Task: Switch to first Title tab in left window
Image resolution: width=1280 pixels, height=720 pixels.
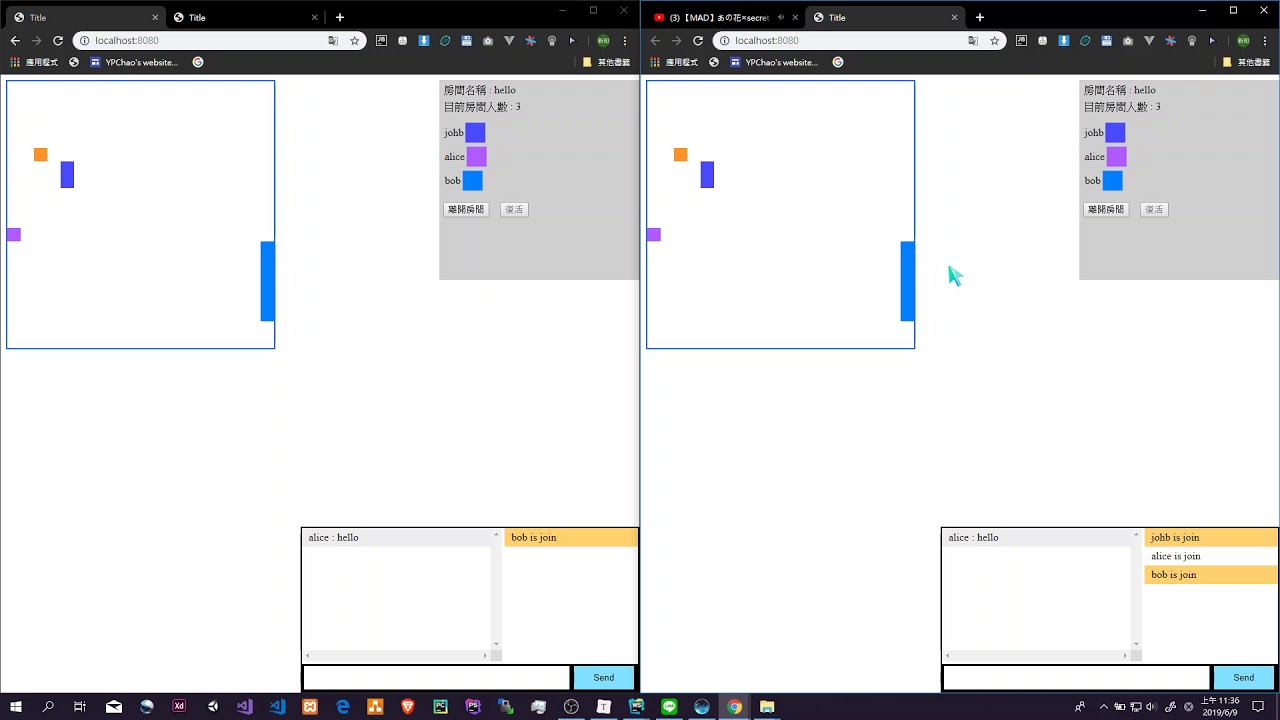Action: (x=85, y=17)
